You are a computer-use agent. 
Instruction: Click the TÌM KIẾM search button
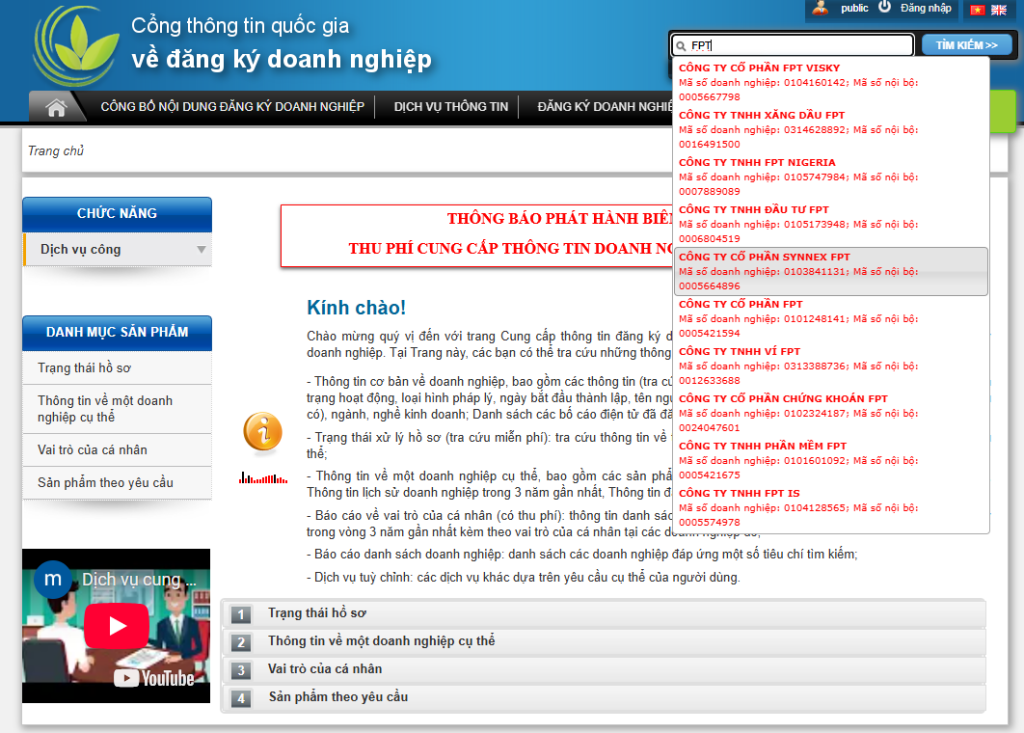click(x=967, y=45)
